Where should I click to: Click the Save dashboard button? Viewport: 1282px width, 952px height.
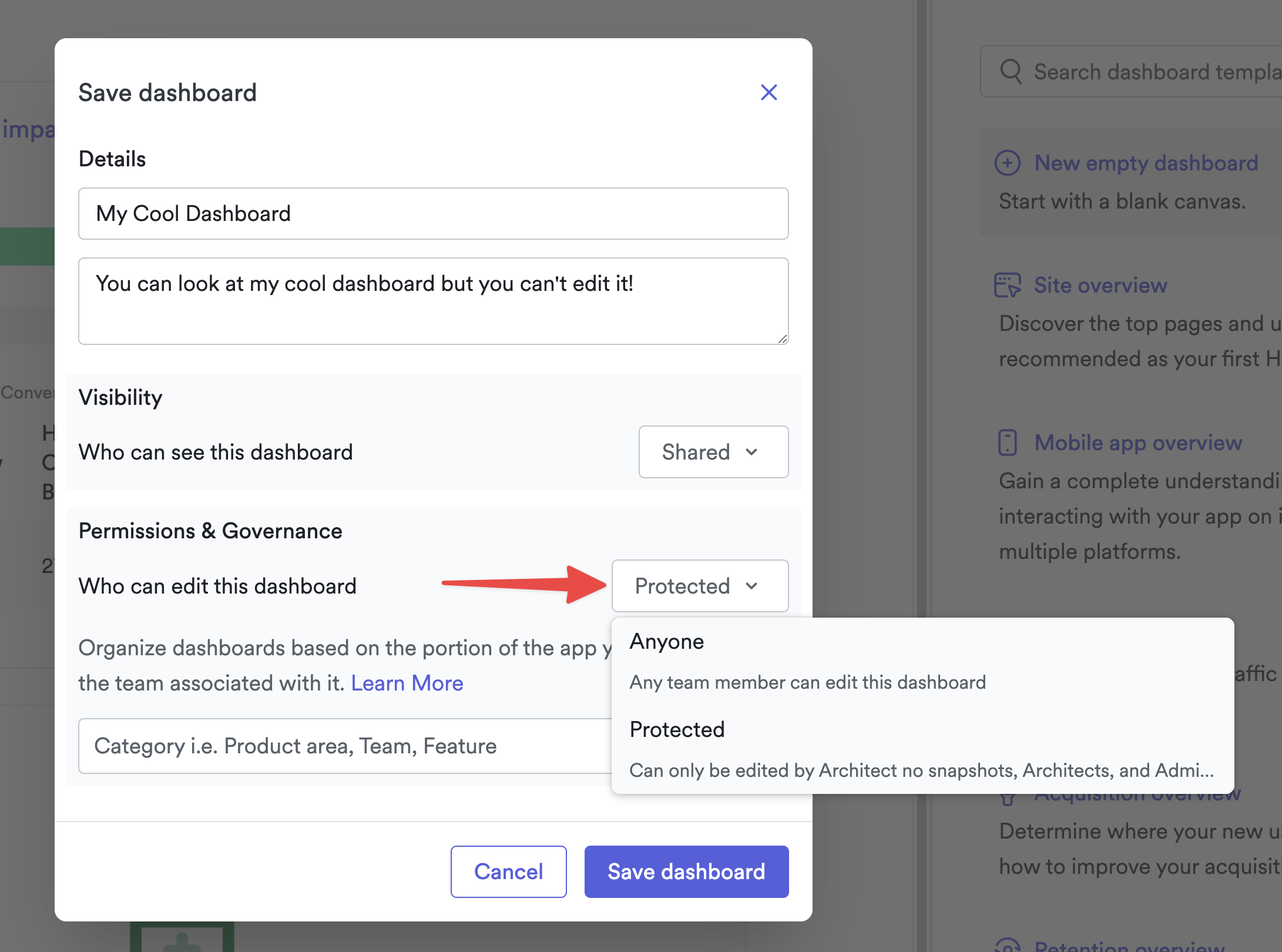pos(686,871)
